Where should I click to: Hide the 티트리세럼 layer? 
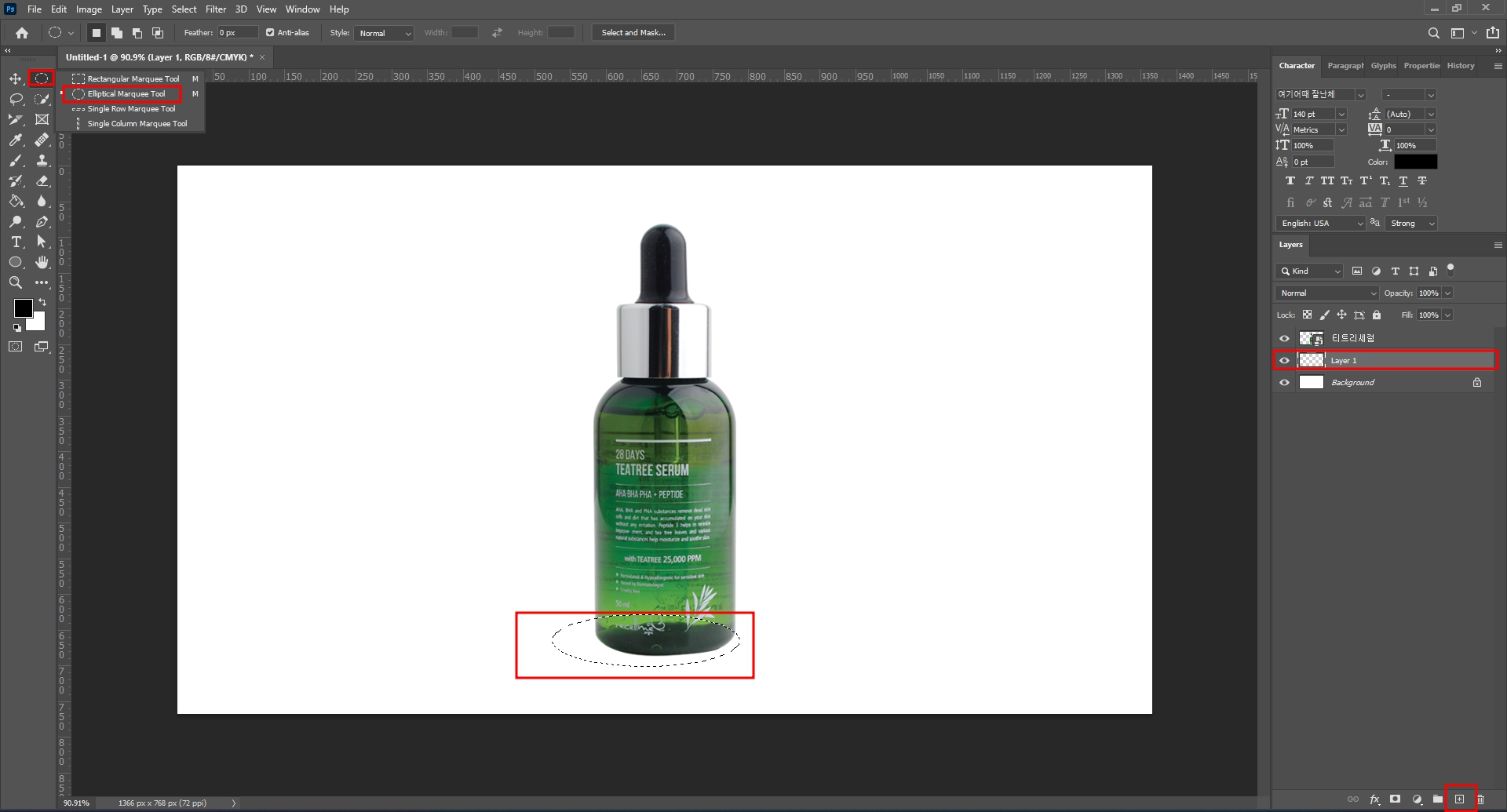(x=1284, y=339)
